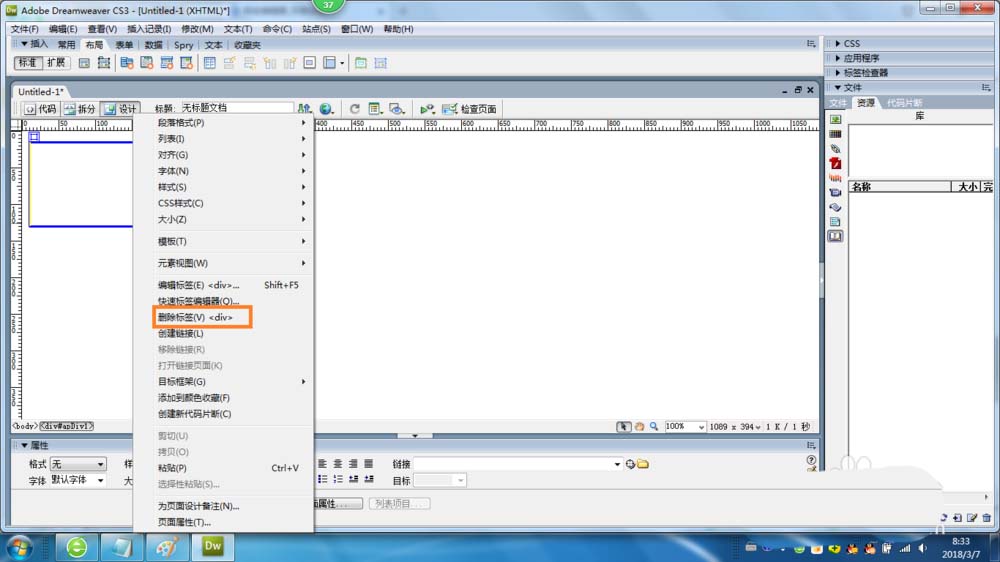Open the 格式 format dropdown
Viewport: 1000px width, 562px height.
coord(78,464)
